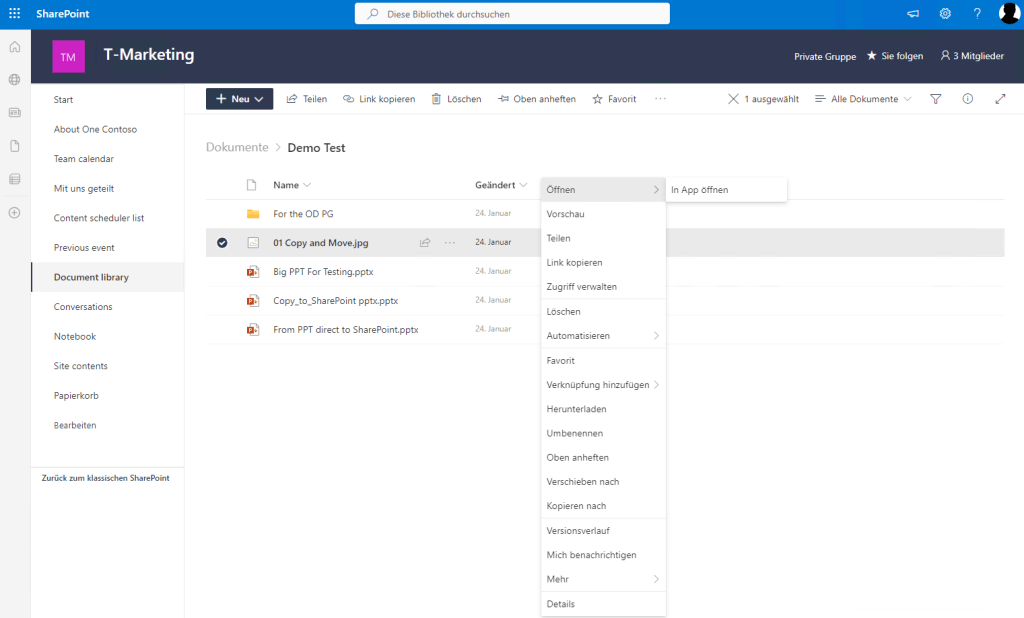This screenshot has width=1024, height=618.
Task: Click the Diese Bibliothek durchsuchen search field
Action: click(512, 13)
